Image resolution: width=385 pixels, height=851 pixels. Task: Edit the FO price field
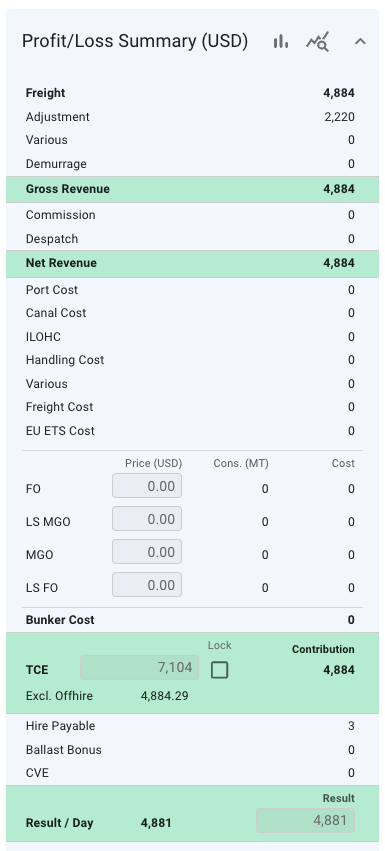(x=147, y=486)
